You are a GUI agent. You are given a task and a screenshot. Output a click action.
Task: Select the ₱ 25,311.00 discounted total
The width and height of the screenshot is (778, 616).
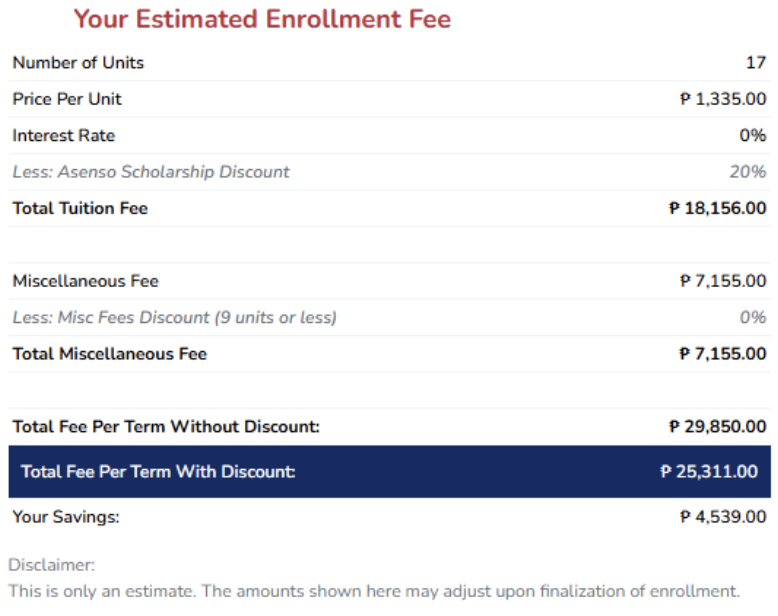[709, 472]
